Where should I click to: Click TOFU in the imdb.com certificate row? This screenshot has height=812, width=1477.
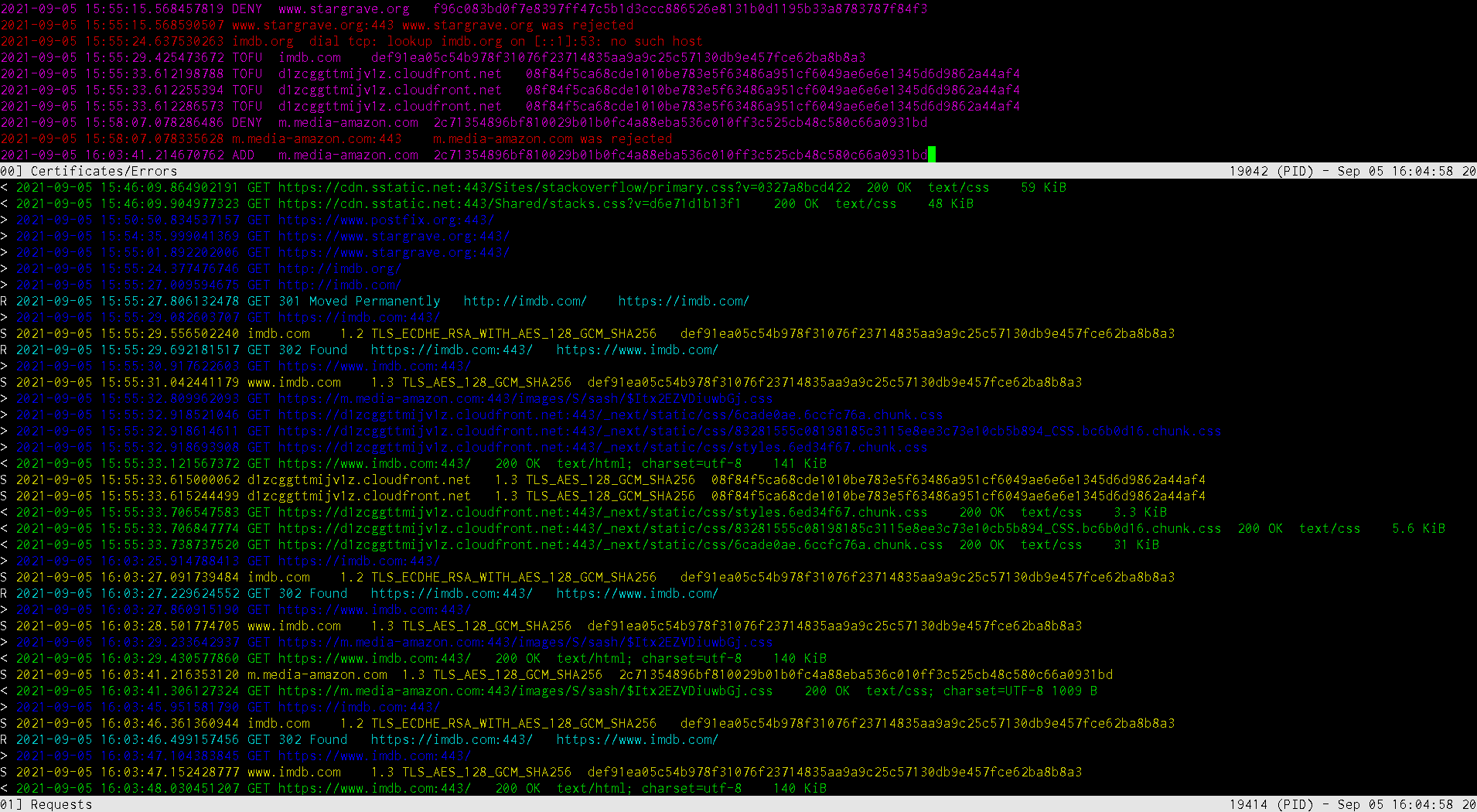point(247,57)
